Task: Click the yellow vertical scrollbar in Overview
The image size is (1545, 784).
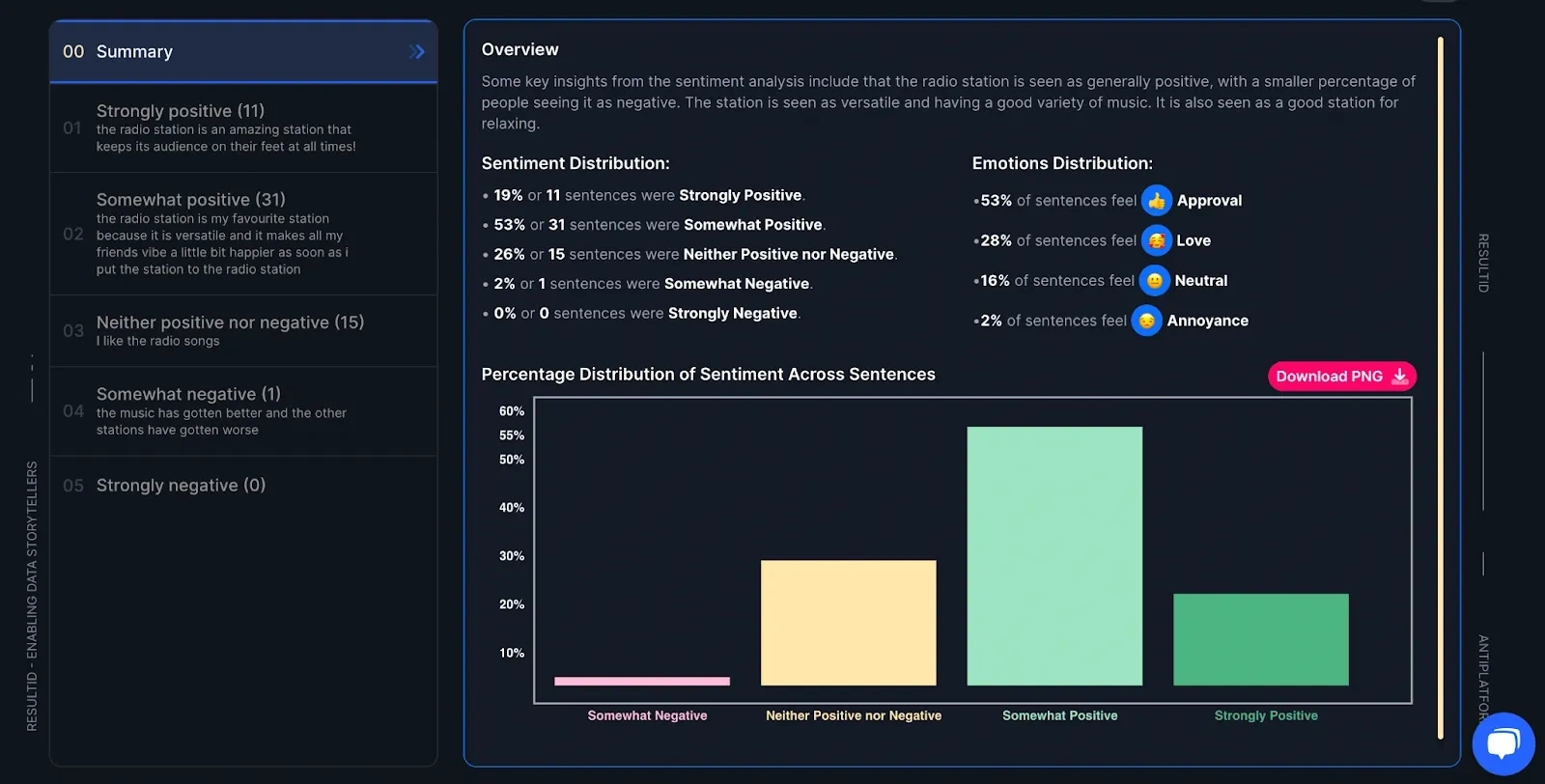Action: click(x=1440, y=386)
